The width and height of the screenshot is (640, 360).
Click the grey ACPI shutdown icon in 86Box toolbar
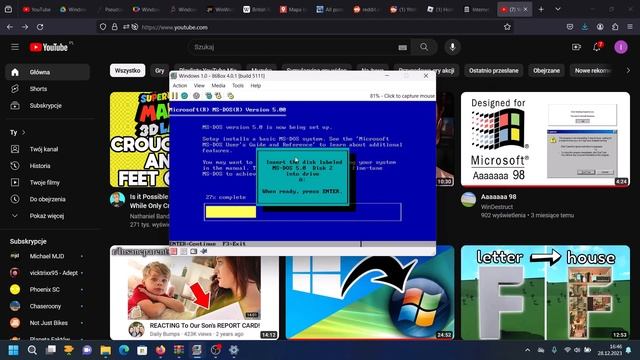tap(196, 96)
